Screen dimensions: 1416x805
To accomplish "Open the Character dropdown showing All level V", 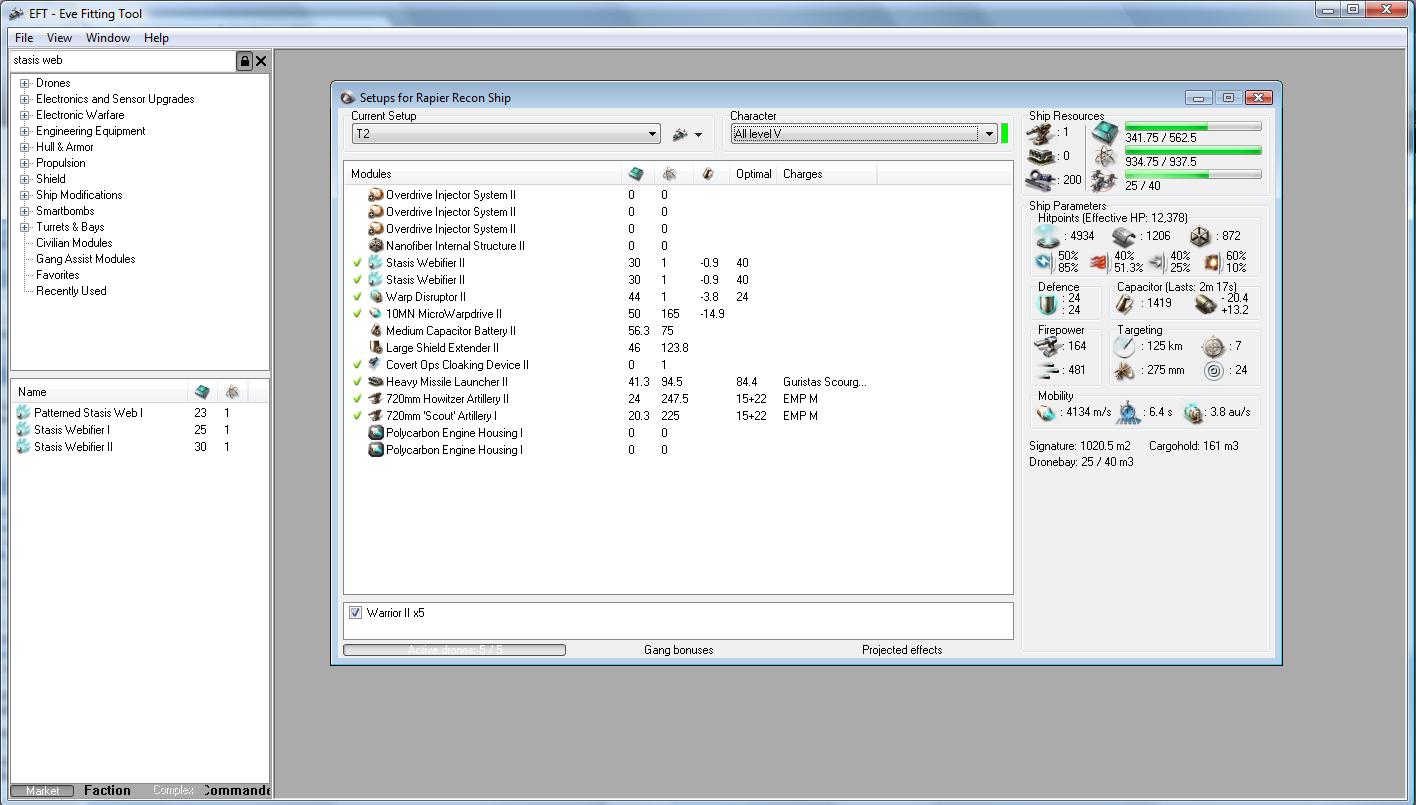I will click(864, 134).
